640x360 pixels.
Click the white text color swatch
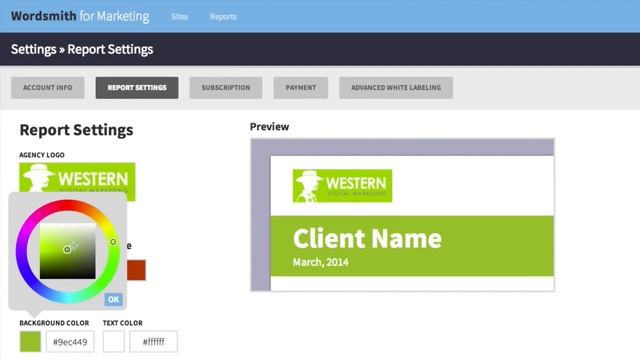tap(113, 341)
